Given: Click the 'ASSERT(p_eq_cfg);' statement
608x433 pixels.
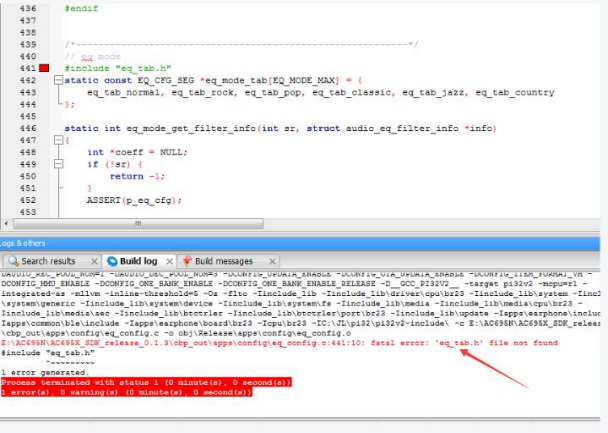Looking at the screenshot, I should 134,200.
